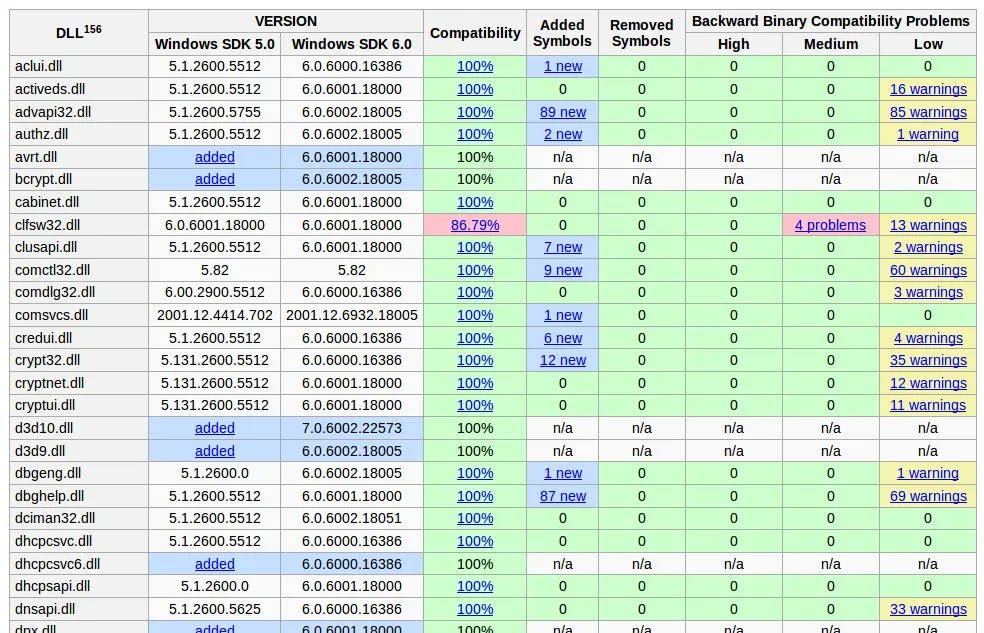Open the 1 new symbols link for aclui.dll
The image size is (984, 633).
[562, 66]
